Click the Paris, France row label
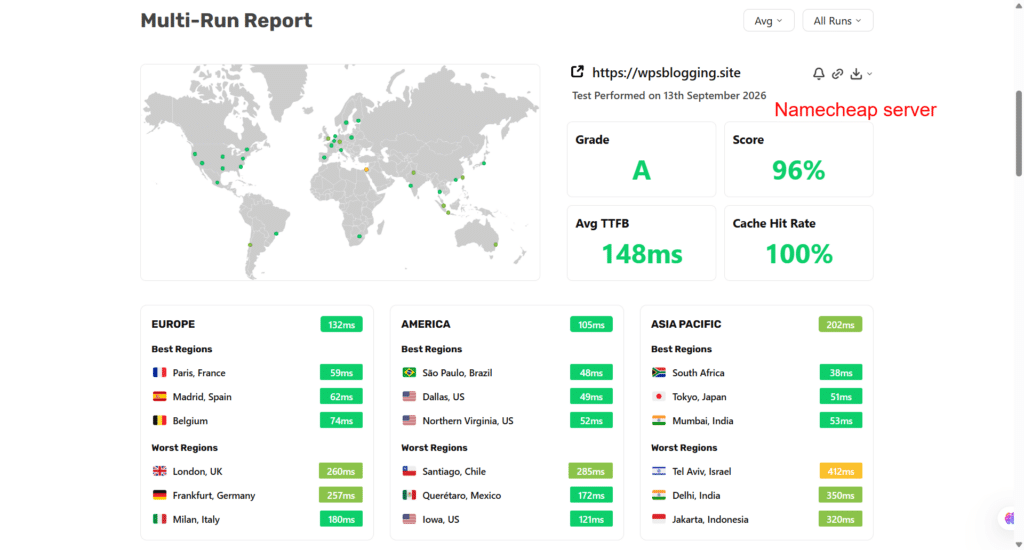Viewport: 1024px width, 550px height. coord(199,373)
